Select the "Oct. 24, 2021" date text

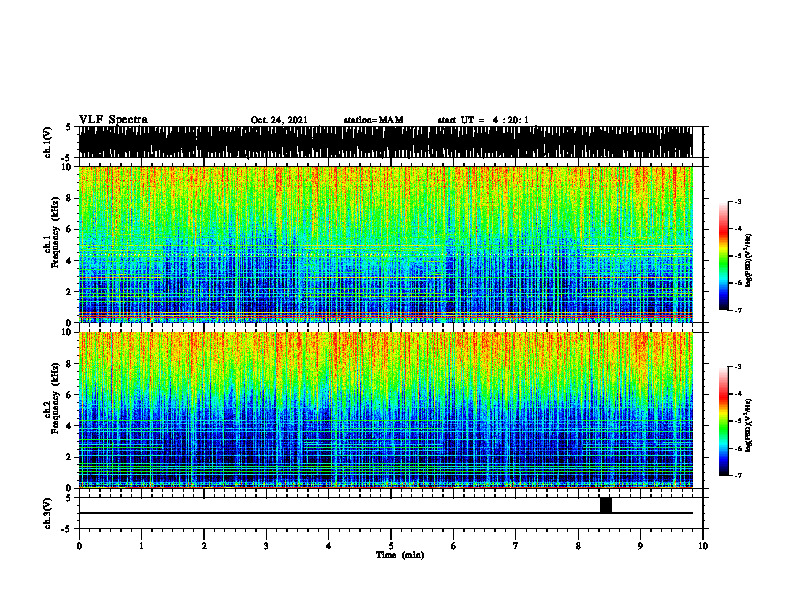click(x=279, y=120)
